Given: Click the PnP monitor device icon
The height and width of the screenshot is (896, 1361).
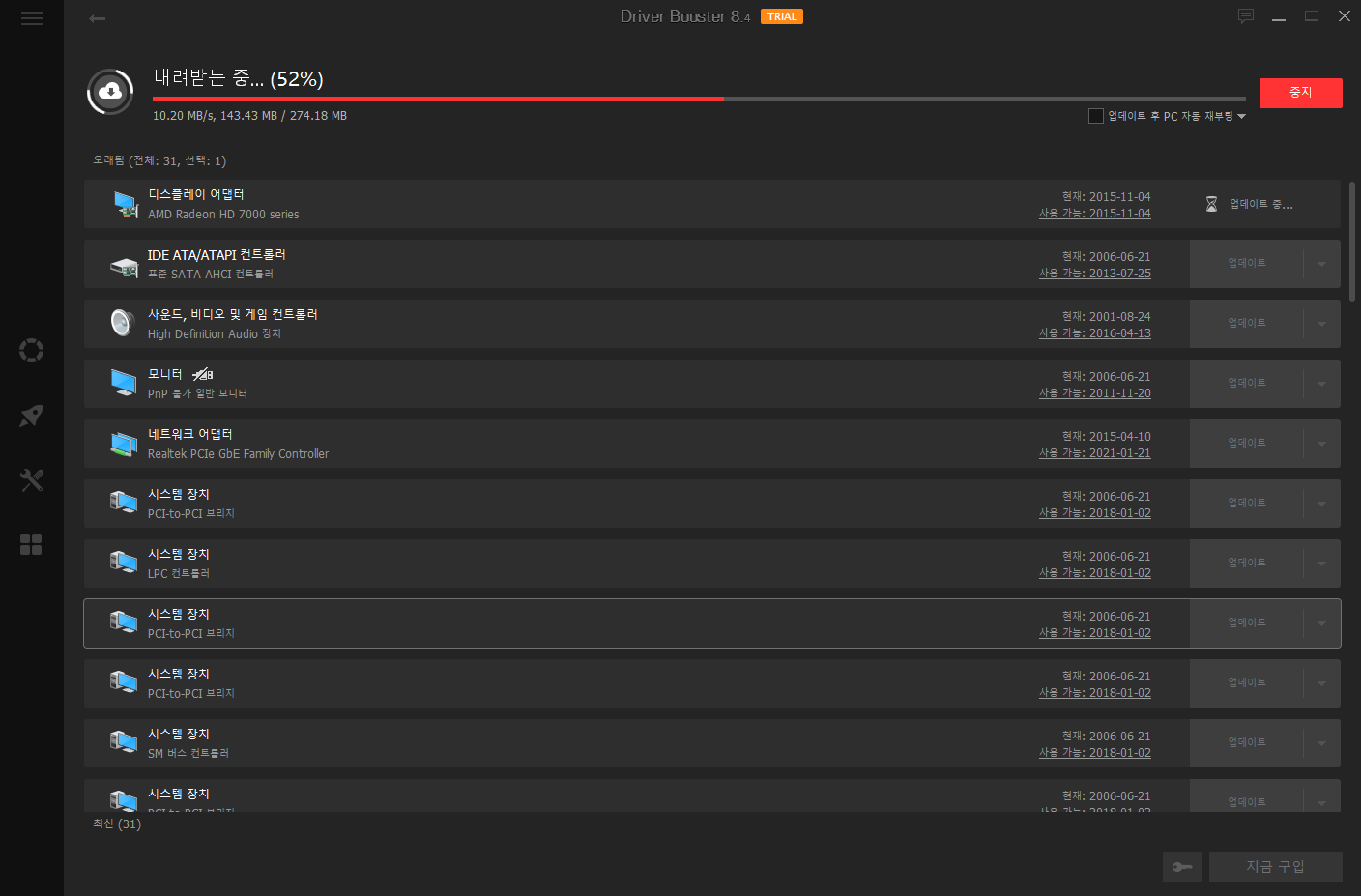Looking at the screenshot, I should 124,383.
